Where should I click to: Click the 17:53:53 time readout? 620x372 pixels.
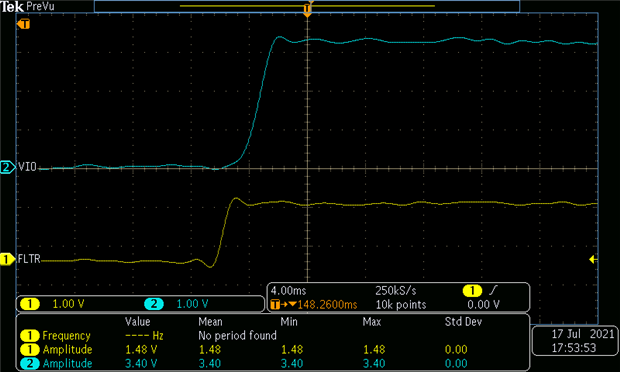(x=574, y=348)
